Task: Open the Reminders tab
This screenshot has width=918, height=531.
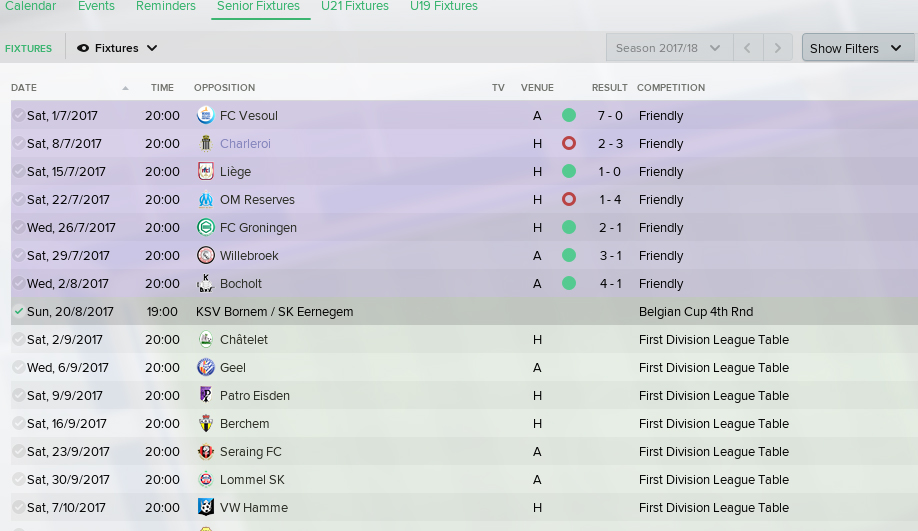Action: tap(166, 6)
